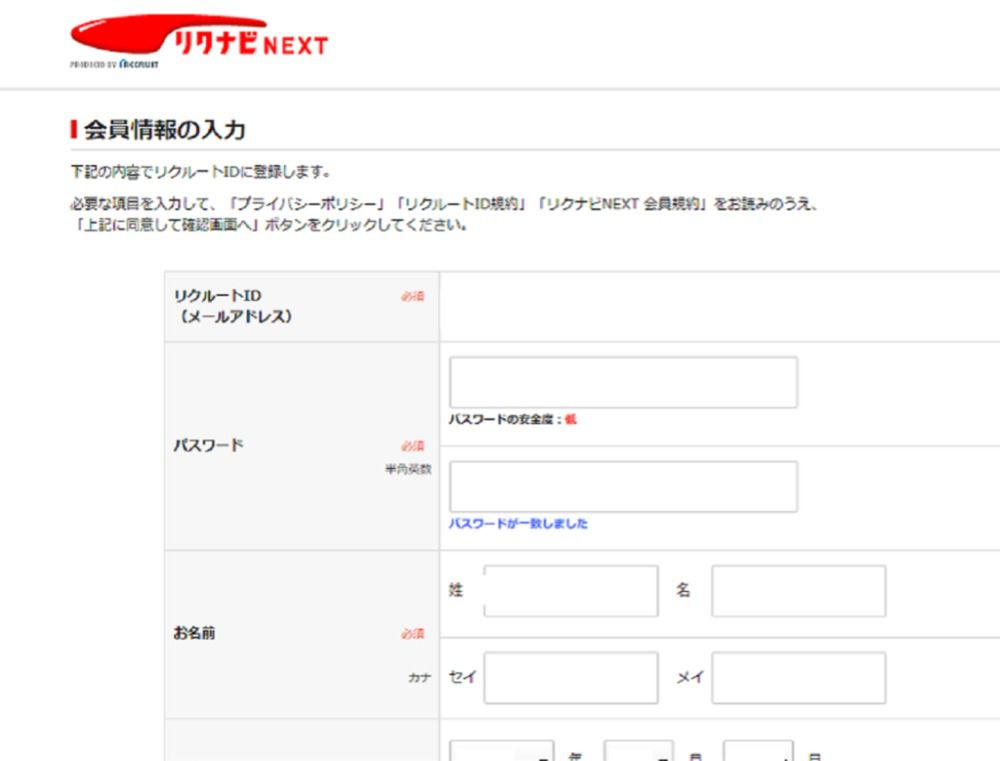
Task: Click the パスワードが一致しました message
Action: pos(518,524)
